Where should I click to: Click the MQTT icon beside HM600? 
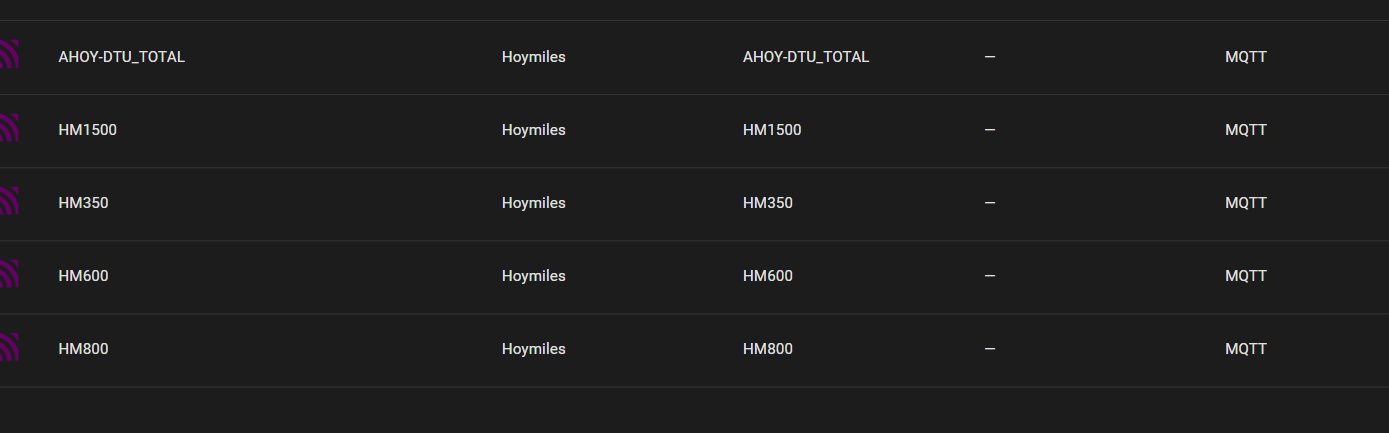click(x=9, y=273)
